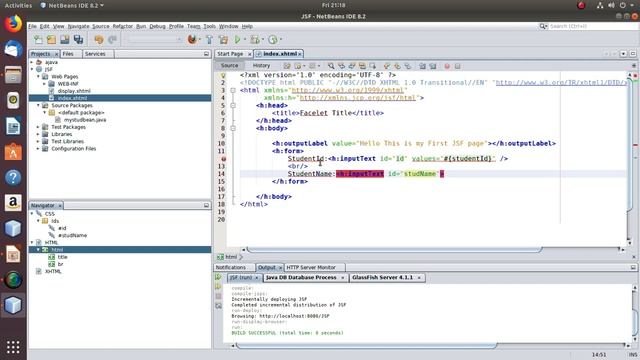
Task: Click the Open Project toolbar icon
Action: [x=65, y=40]
